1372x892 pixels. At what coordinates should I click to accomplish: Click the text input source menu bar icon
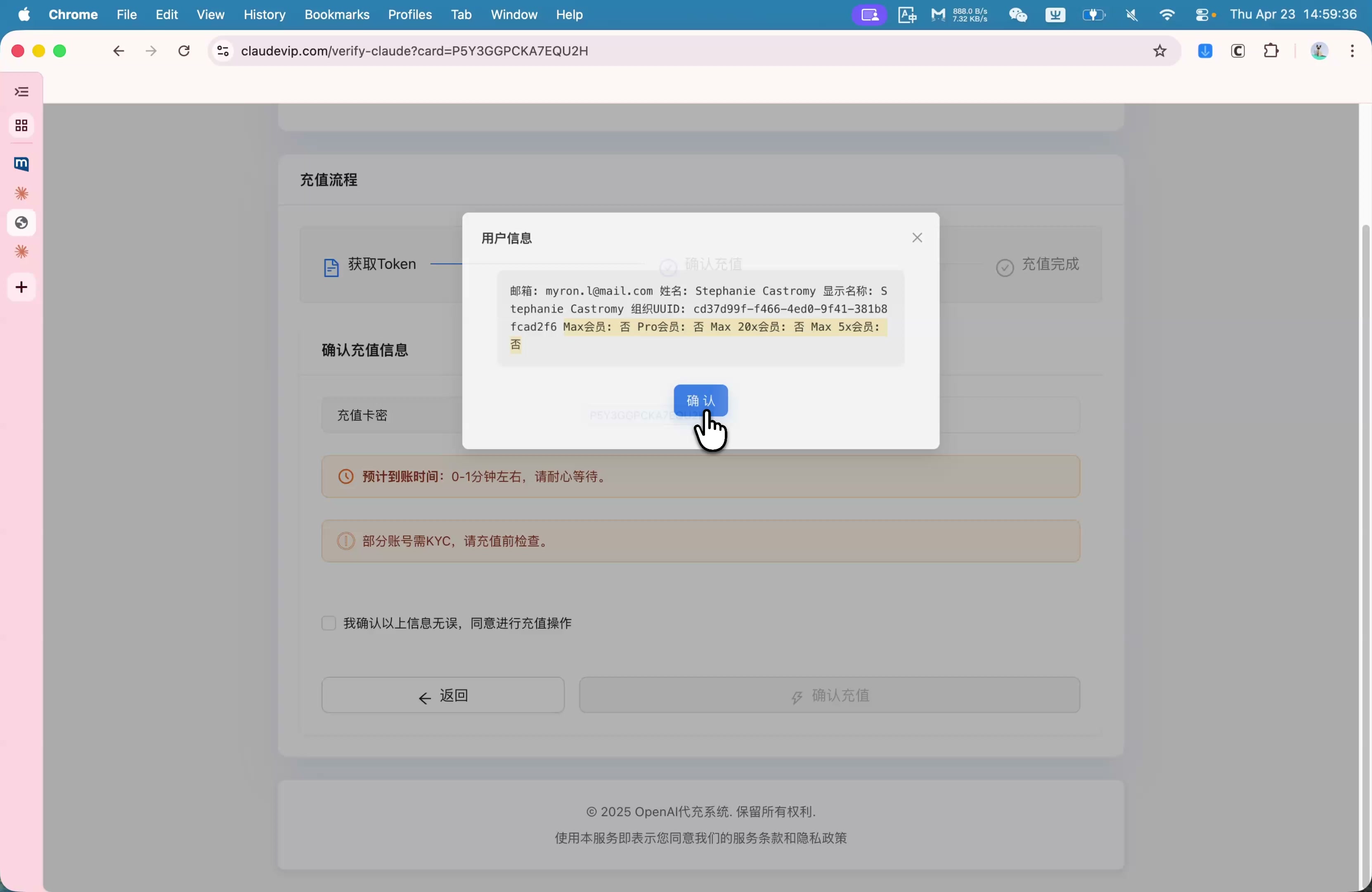907,14
